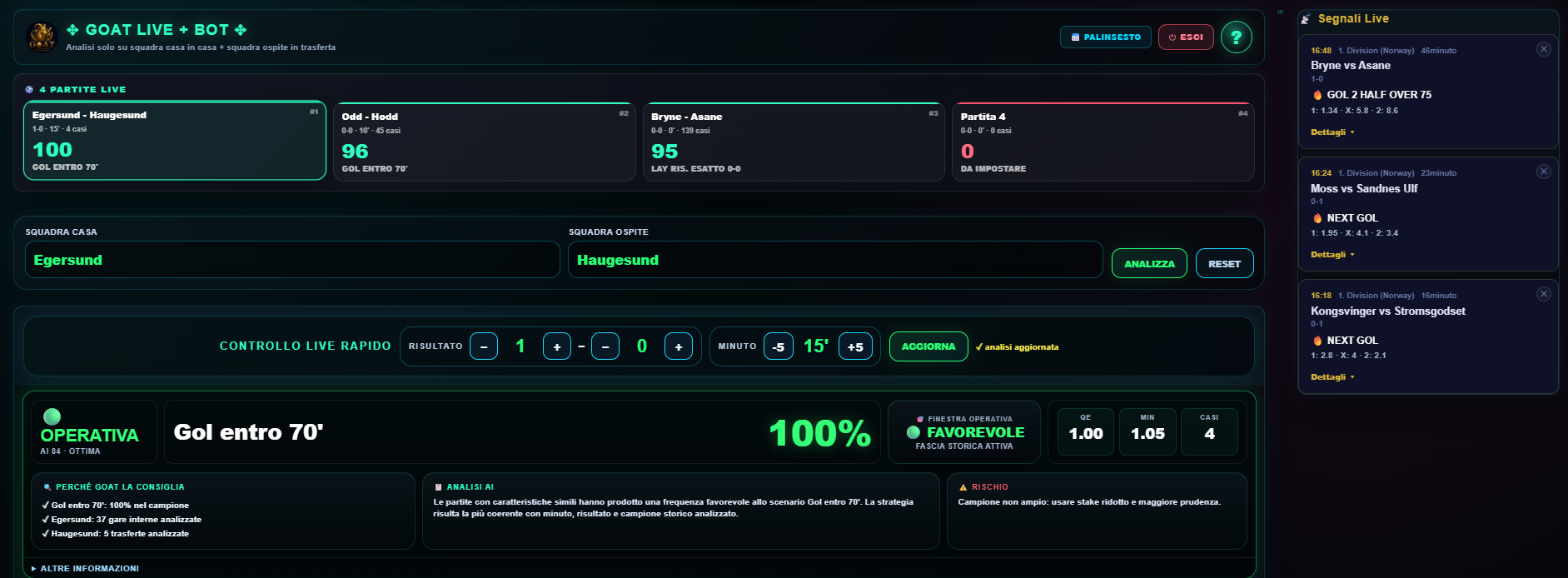
Task: Click the Segnali Live header icon
Action: (1305, 18)
